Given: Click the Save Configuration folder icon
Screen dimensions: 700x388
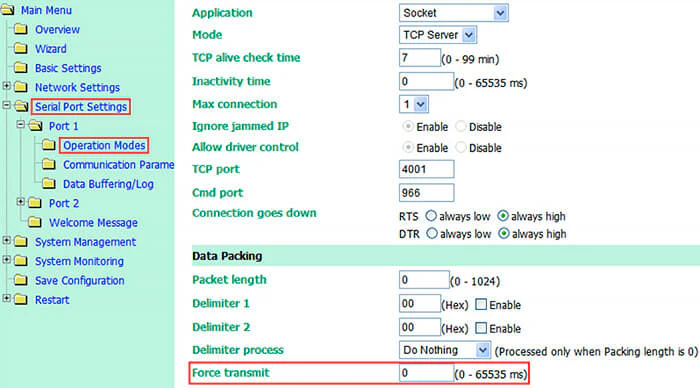Looking at the screenshot, I should click(x=21, y=280).
